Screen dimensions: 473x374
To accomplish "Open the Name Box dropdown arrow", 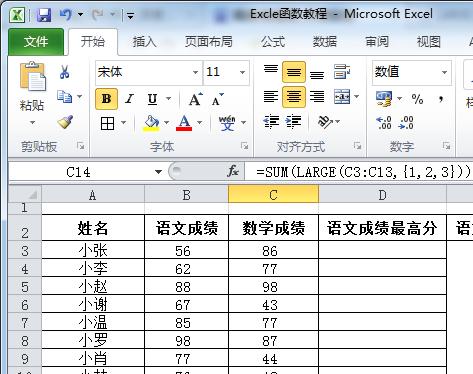I will tap(158, 172).
